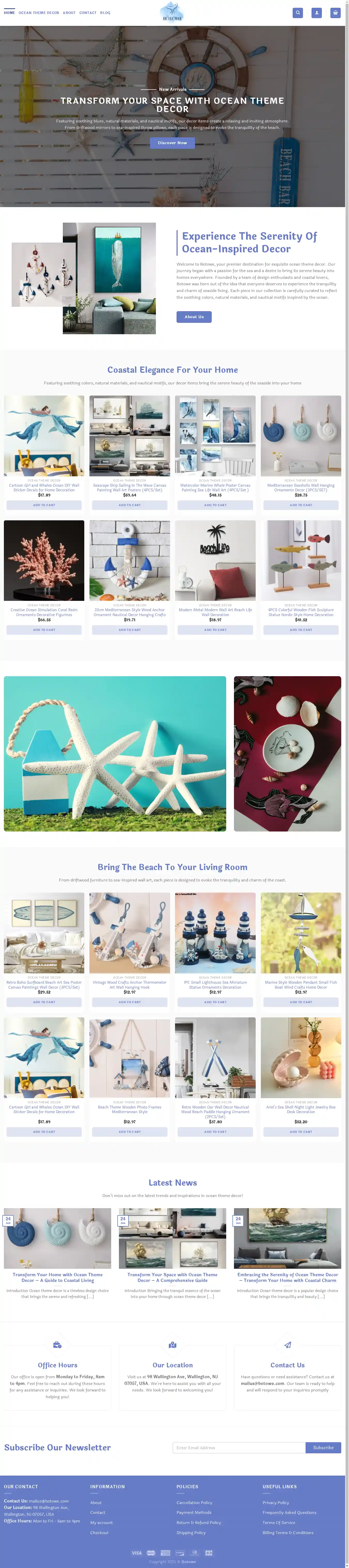Click the Discover Now button

tap(173, 143)
